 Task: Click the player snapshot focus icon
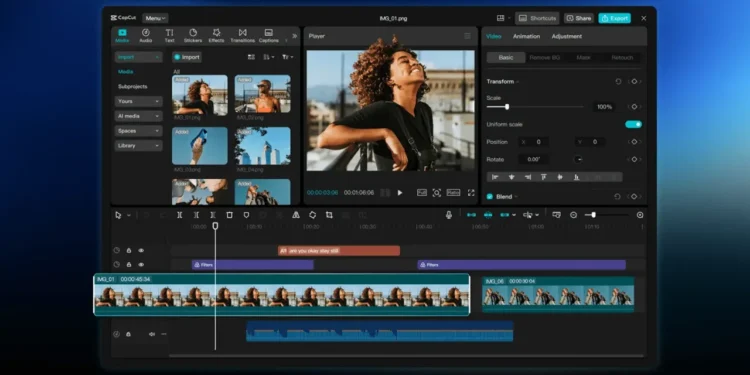437,193
